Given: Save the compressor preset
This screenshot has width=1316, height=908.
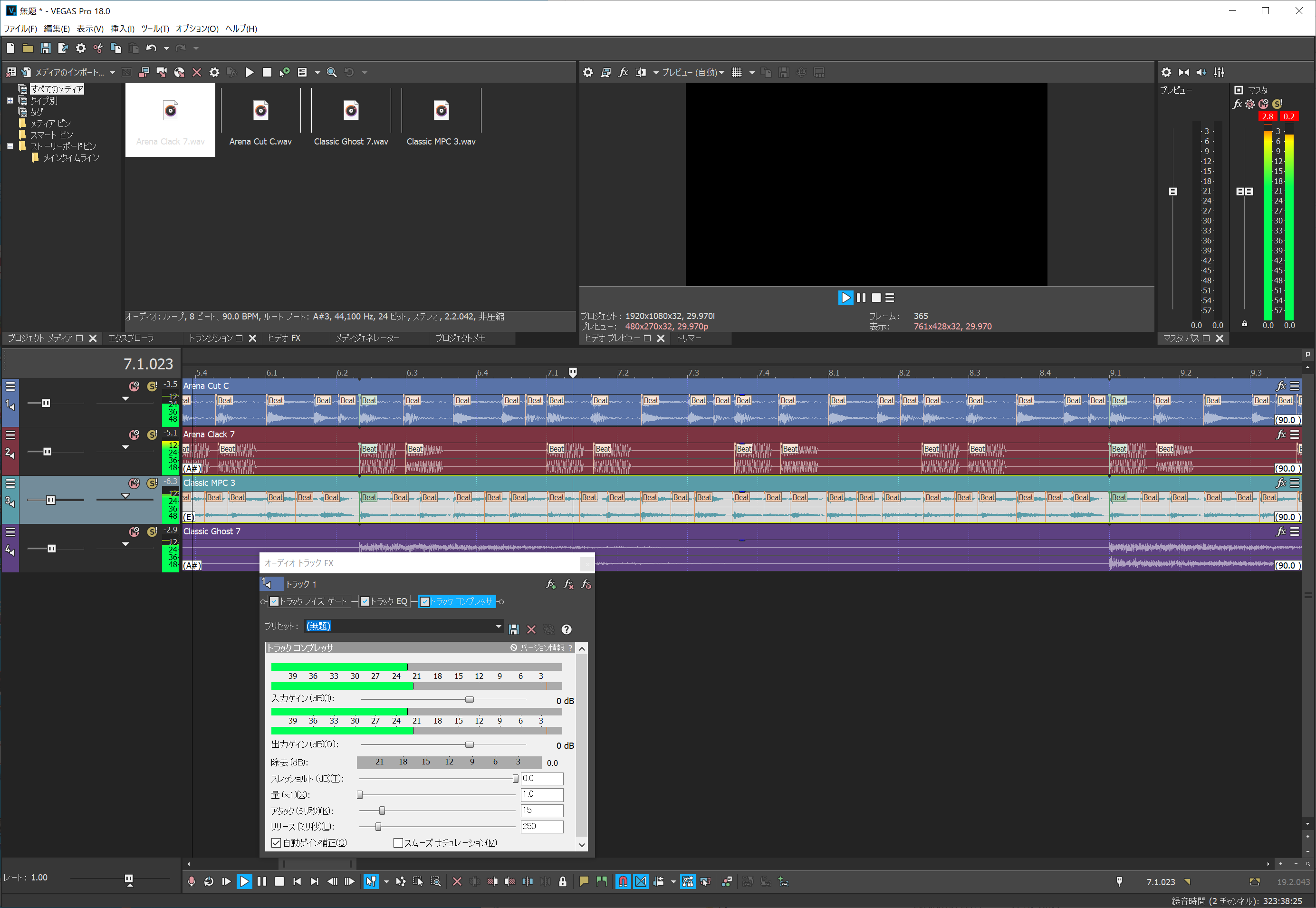Looking at the screenshot, I should pyautogui.click(x=514, y=629).
